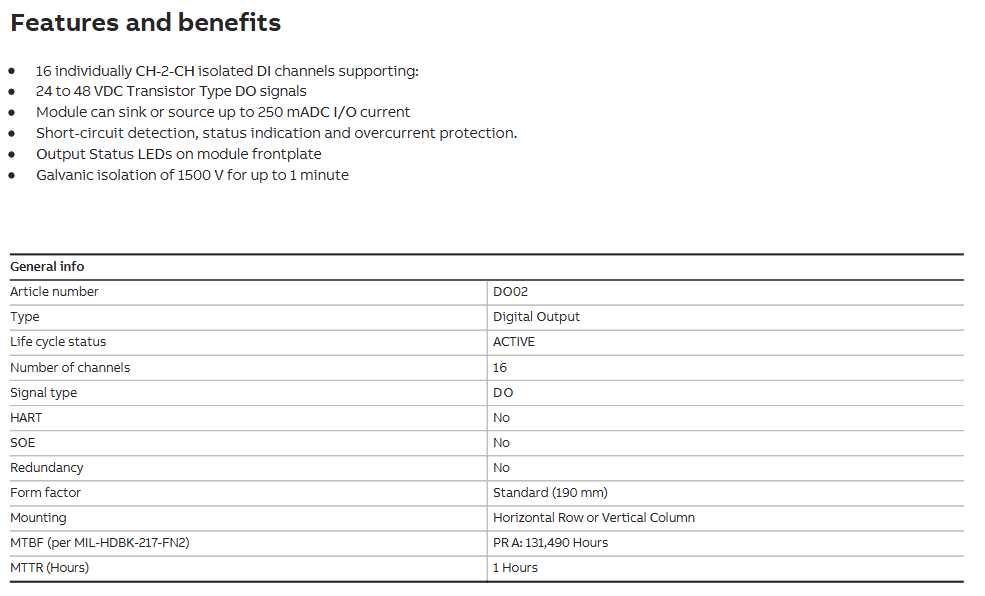The image size is (985, 596).
Task: Click the MTBF (per MIL-HDBK-217-FN2) label
Action: 100,543
